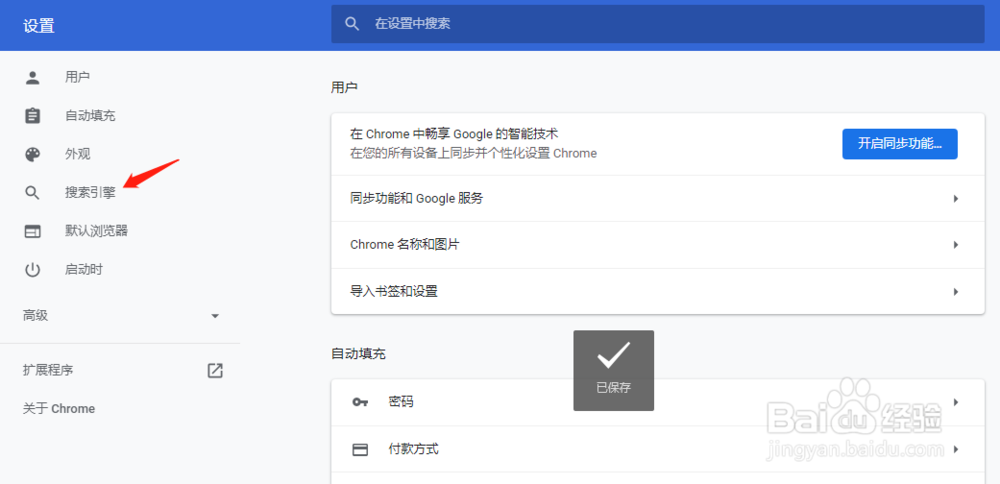Image resolution: width=1000 pixels, height=484 pixels.
Task: Click the 设置 title in the header
Action: [x=39, y=26]
